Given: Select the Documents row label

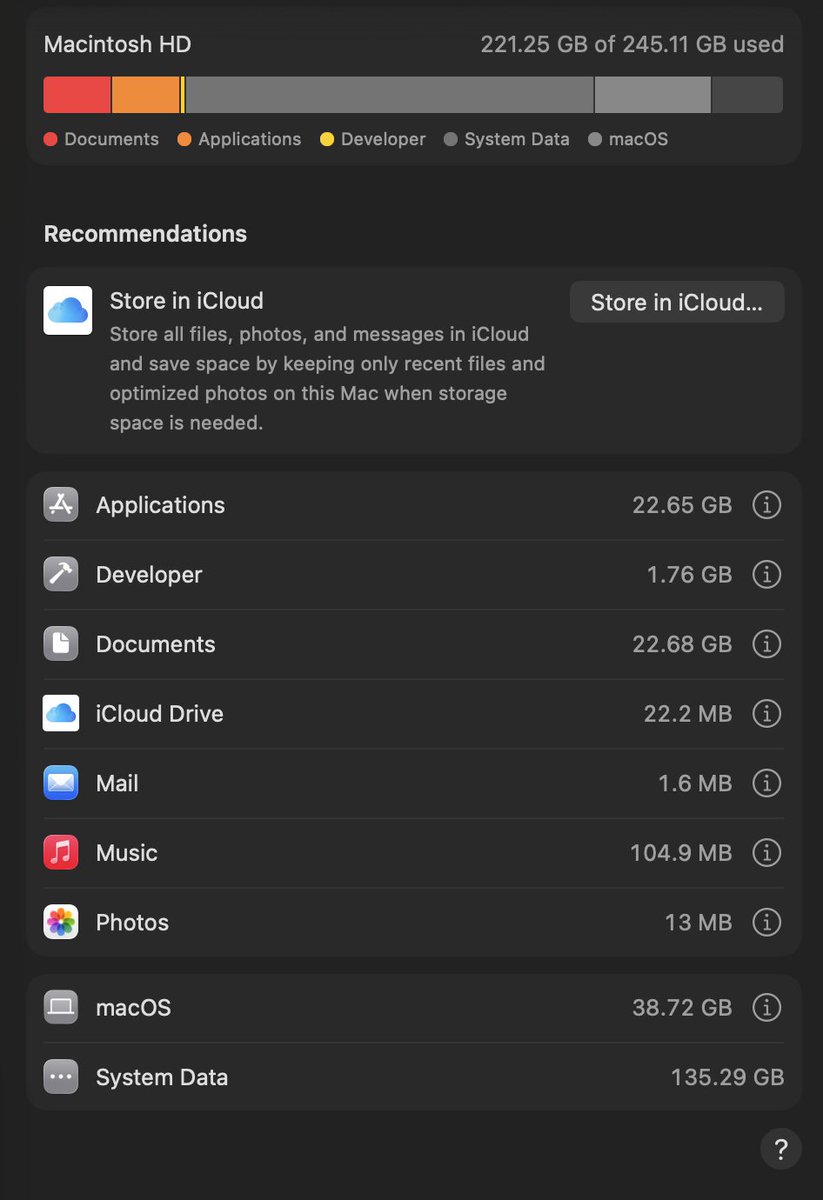Looking at the screenshot, I should pos(155,644).
